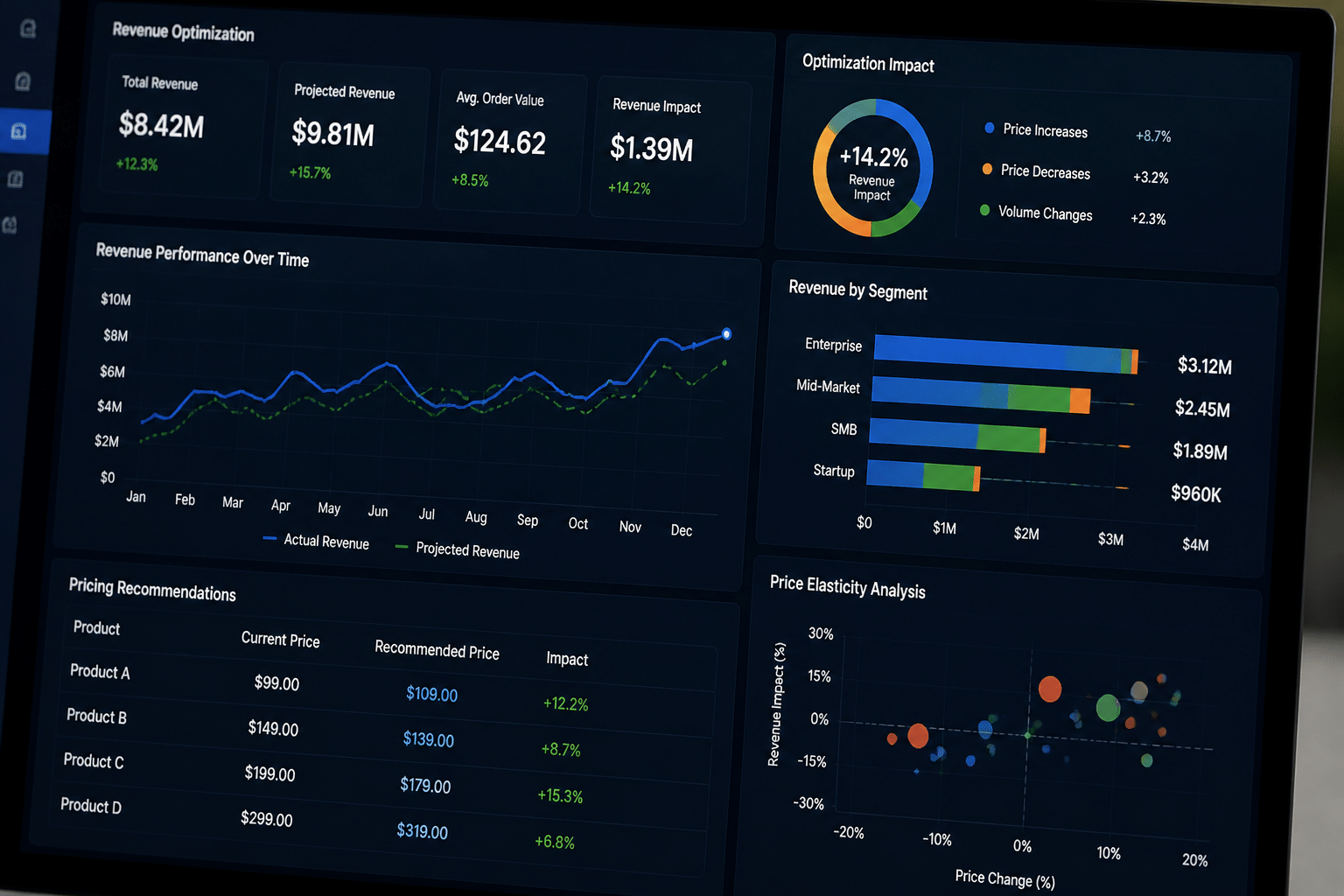Click the donut chart's Revenue Impact center
Image resolution: width=1344 pixels, height=896 pixels.
click(872, 168)
